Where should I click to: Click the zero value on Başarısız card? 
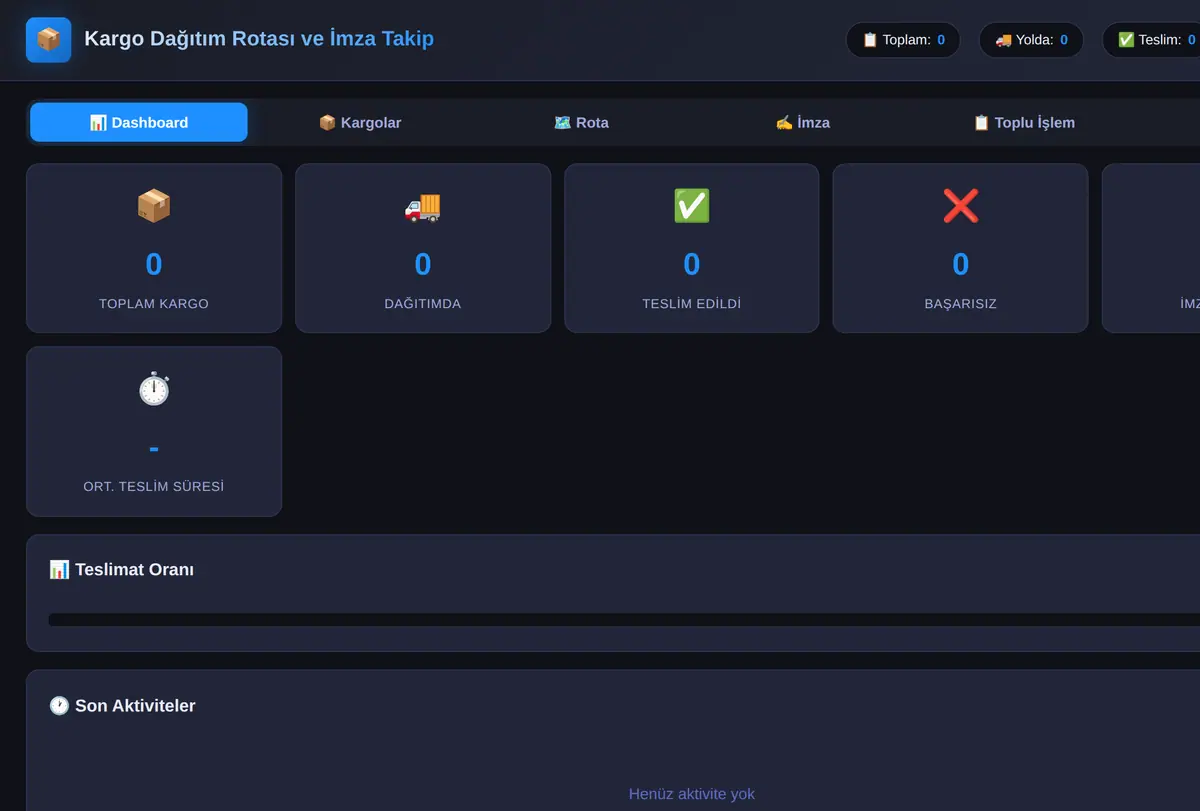pos(961,264)
